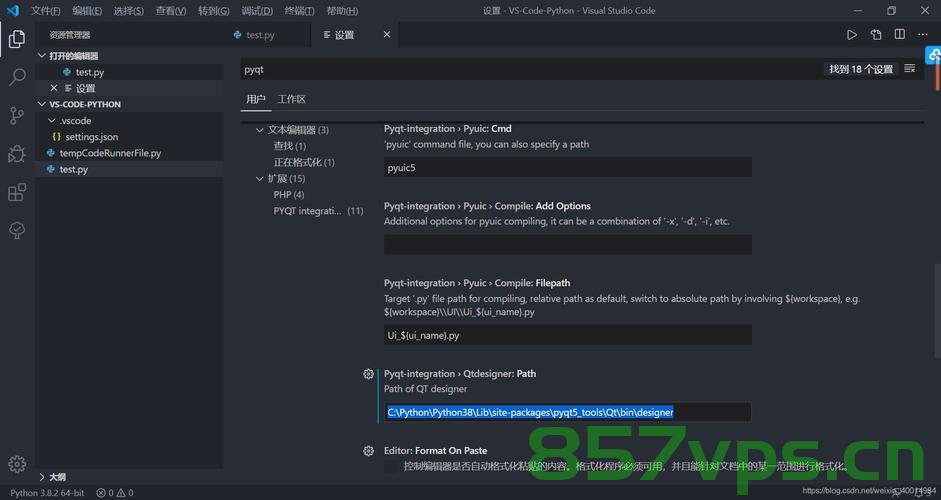Open the Extensions view
The image size is (941, 500).
click(17, 192)
